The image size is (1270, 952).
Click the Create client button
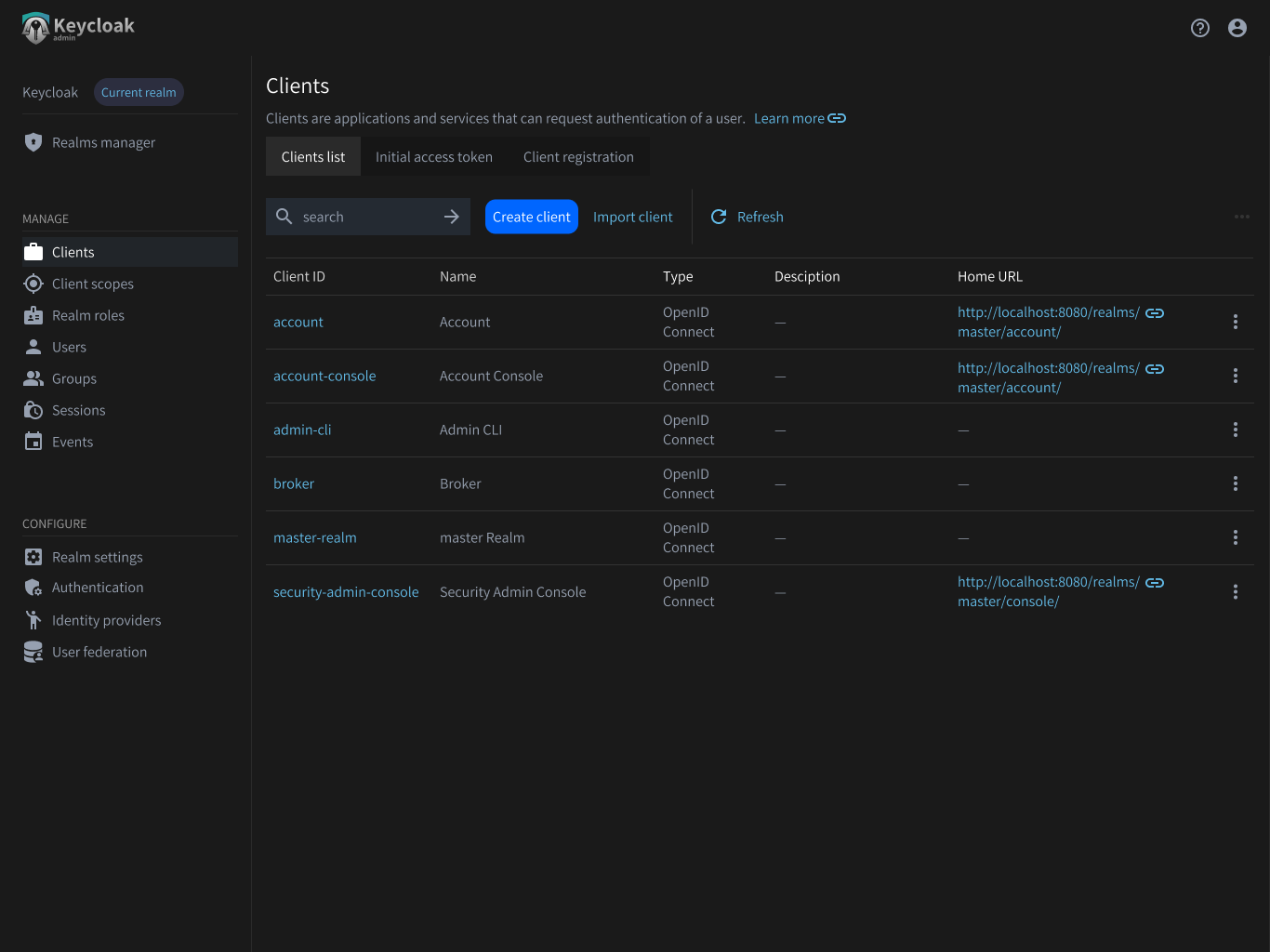[531, 216]
